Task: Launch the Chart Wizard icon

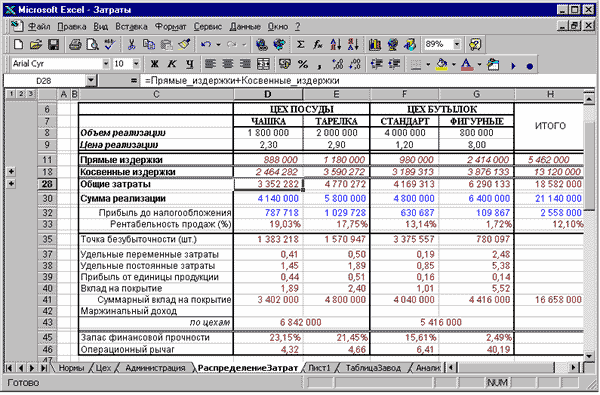Action: pos(375,45)
